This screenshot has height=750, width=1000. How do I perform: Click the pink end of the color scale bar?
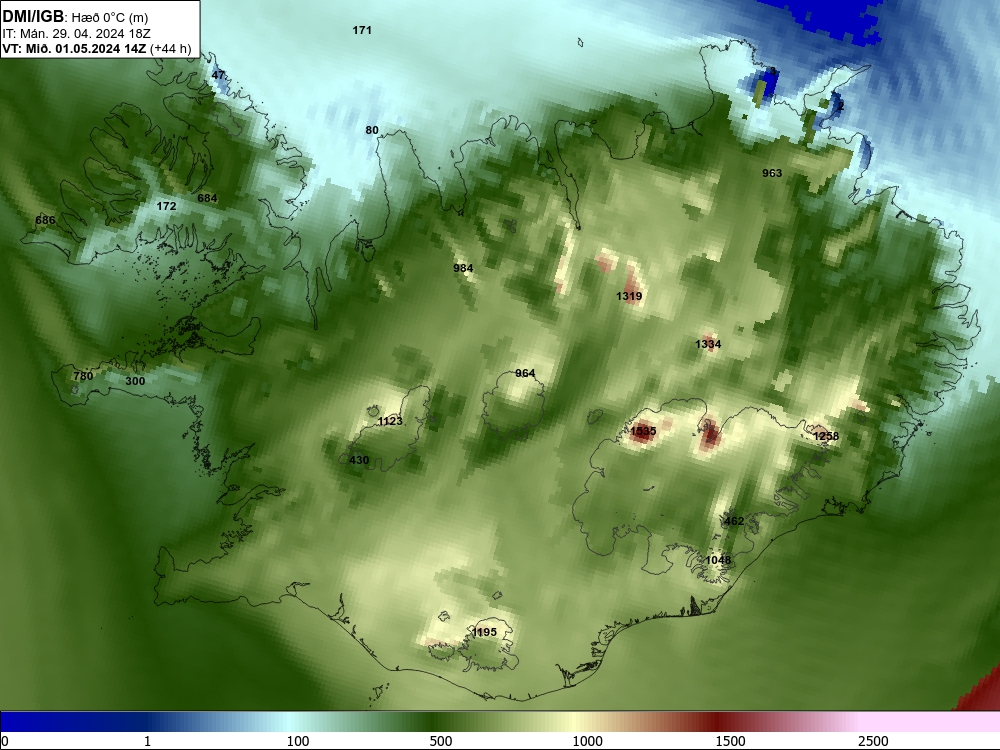pos(931,721)
